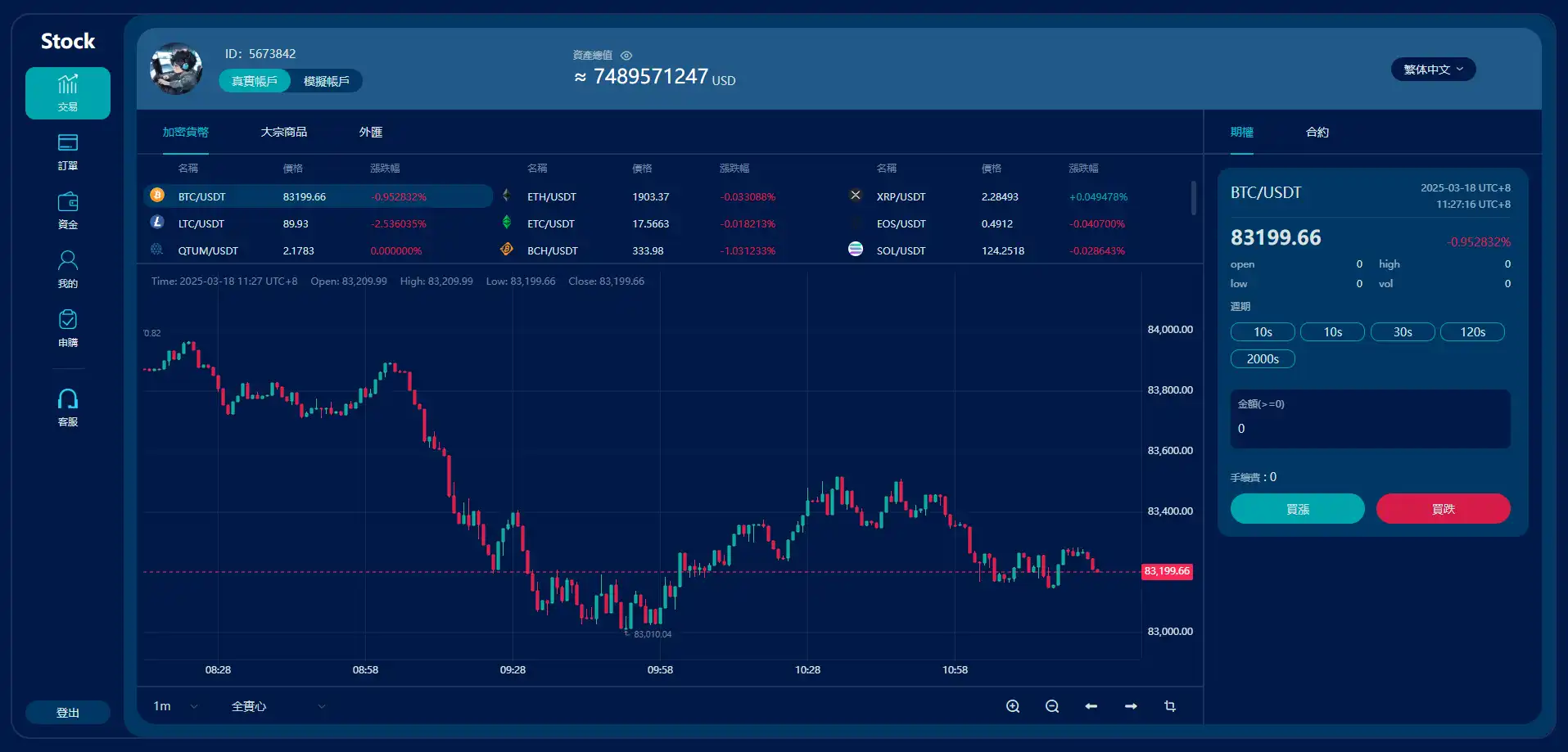This screenshot has height=752, width=1568.
Task: Switch to 模擬帳戶 demo account
Action: (326, 81)
